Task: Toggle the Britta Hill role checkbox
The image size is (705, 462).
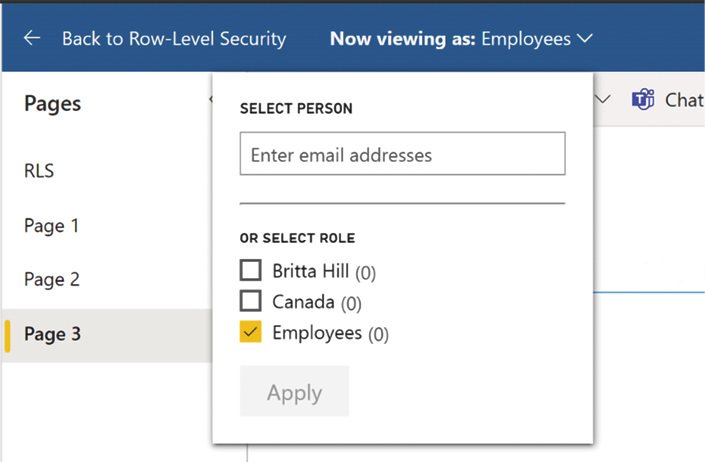Action: 250,270
